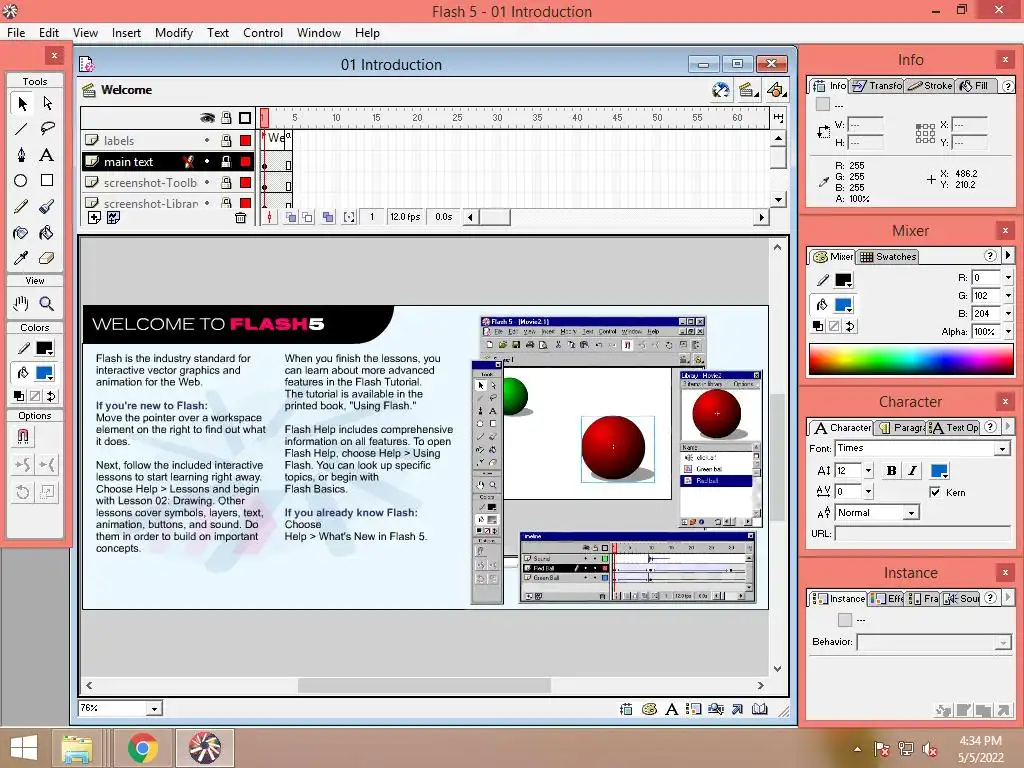Open the Normal character position dropdown
Screen dimensions: 1024x768
pos(910,513)
